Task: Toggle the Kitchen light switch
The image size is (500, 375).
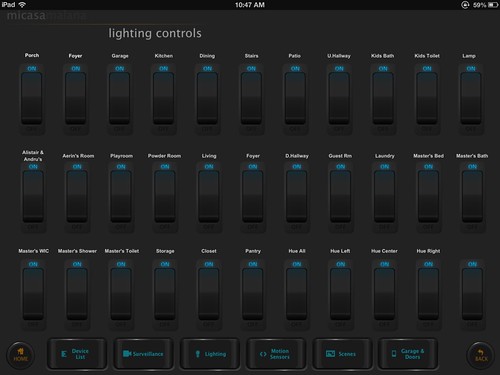Action: pyautogui.click(x=163, y=99)
